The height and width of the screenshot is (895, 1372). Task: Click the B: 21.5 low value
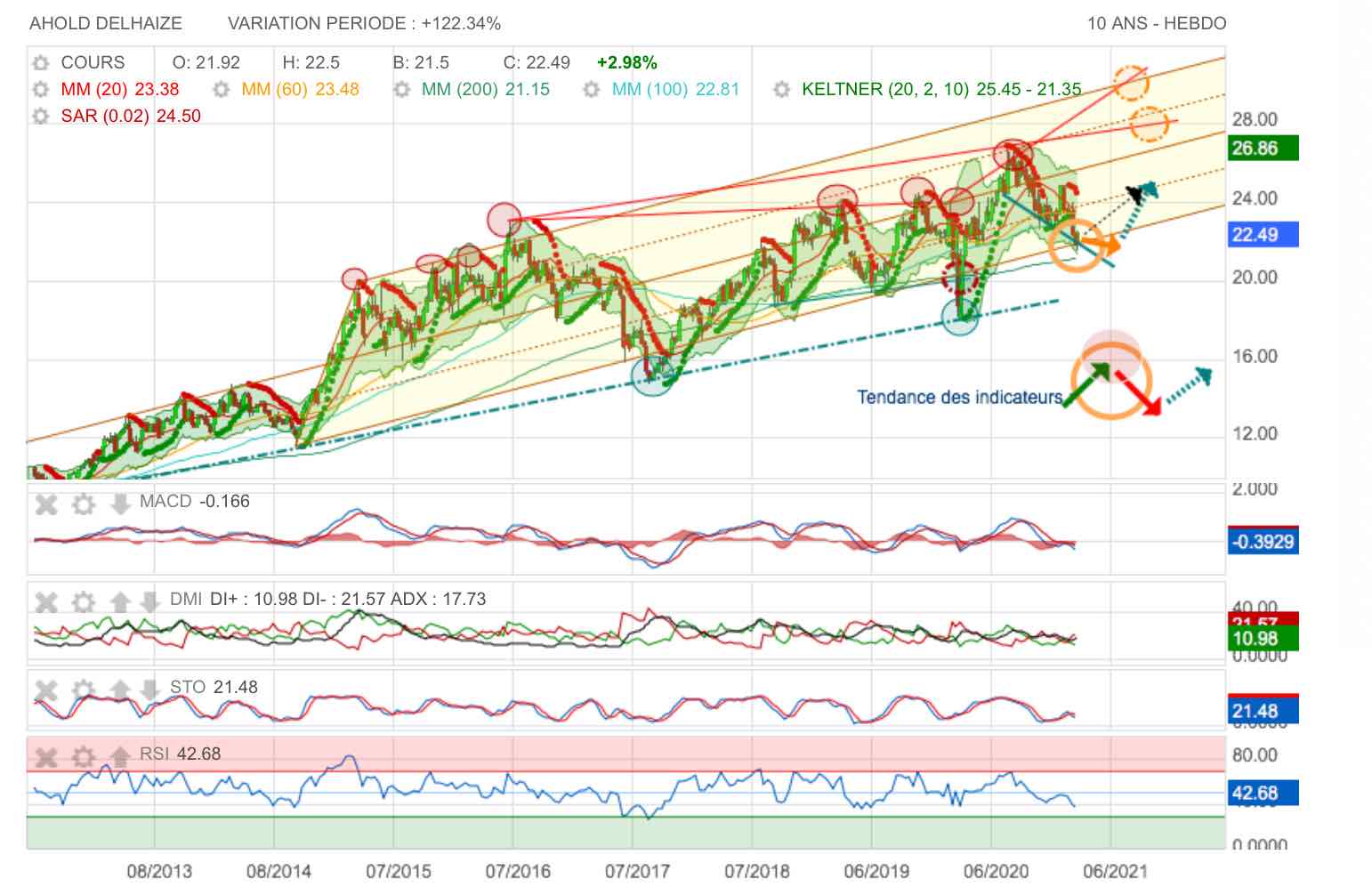[421, 63]
